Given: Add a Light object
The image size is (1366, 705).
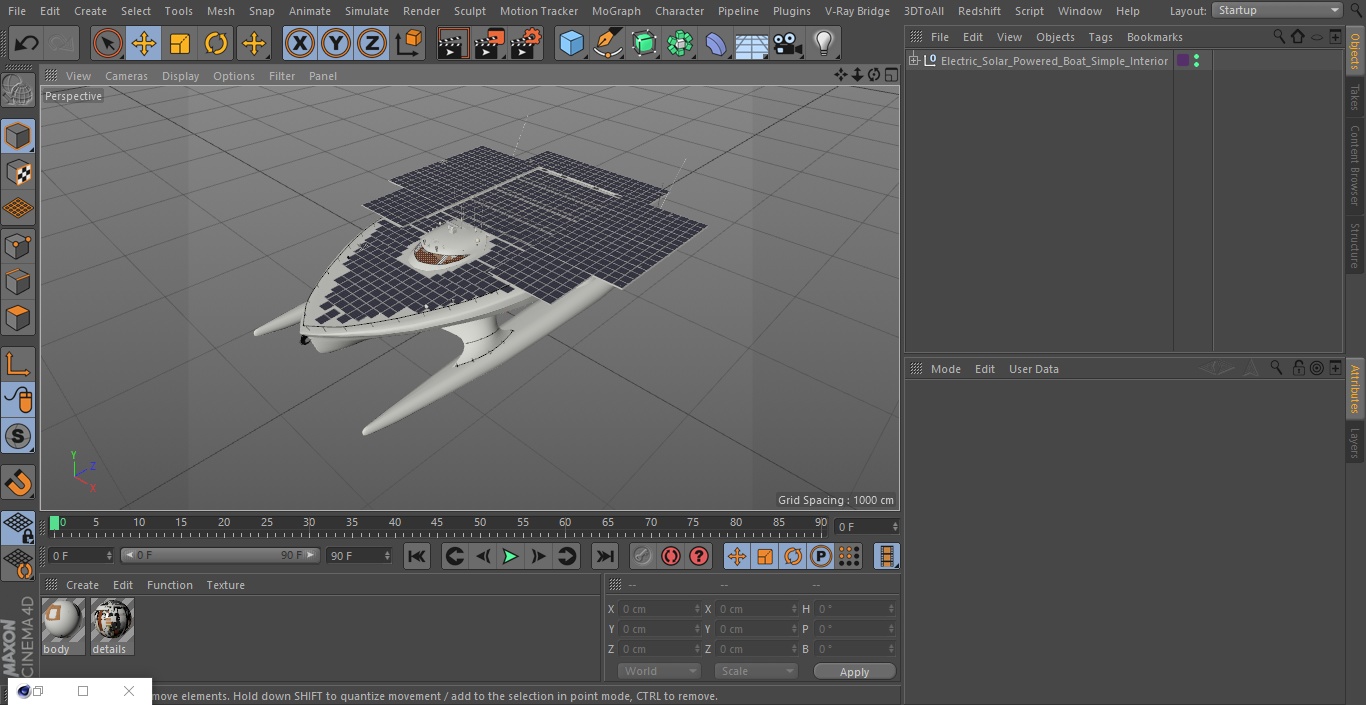Looking at the screenshot, I should pos(823,43).
